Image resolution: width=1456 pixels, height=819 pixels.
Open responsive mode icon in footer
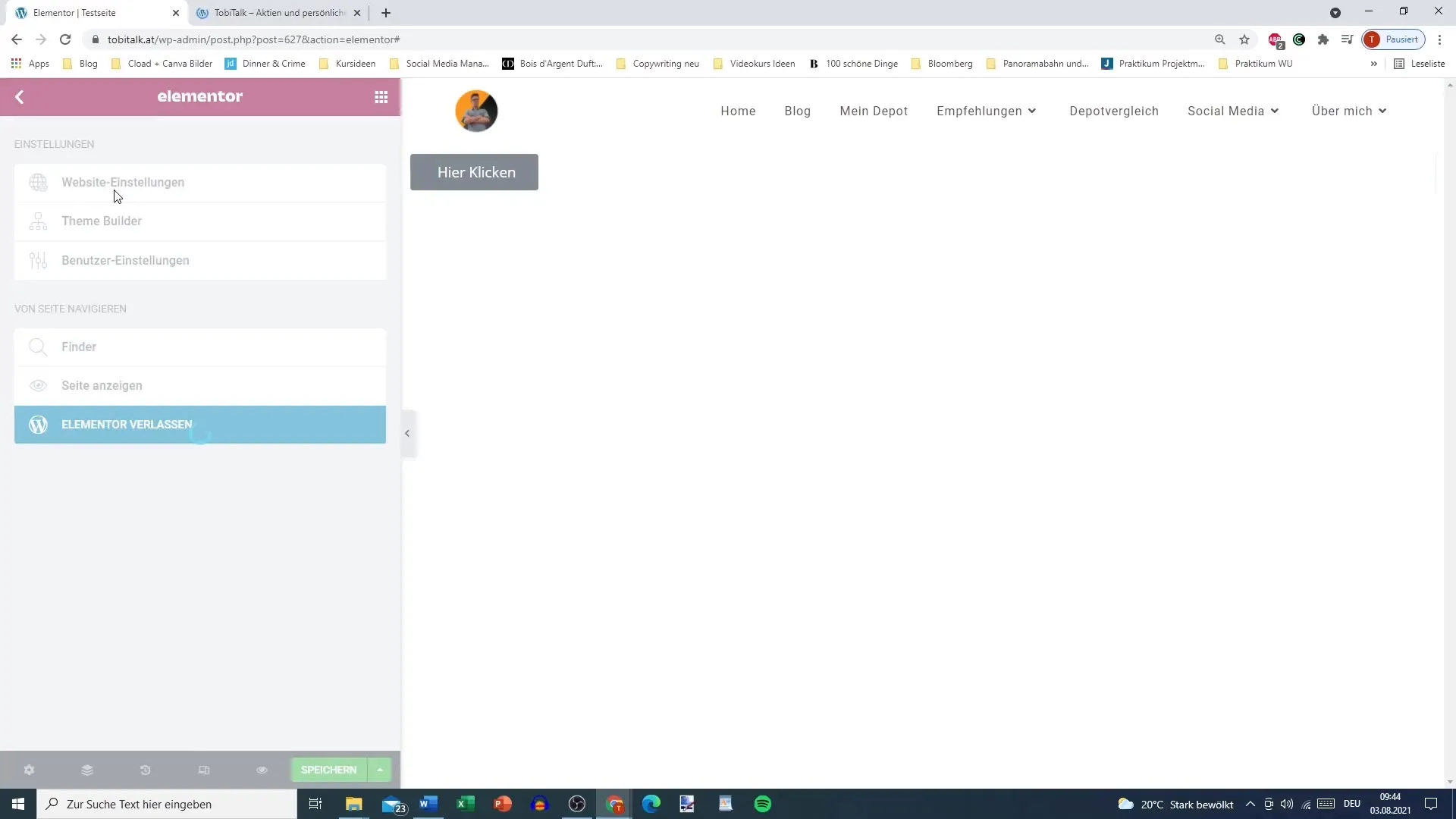tap(204, 770)
